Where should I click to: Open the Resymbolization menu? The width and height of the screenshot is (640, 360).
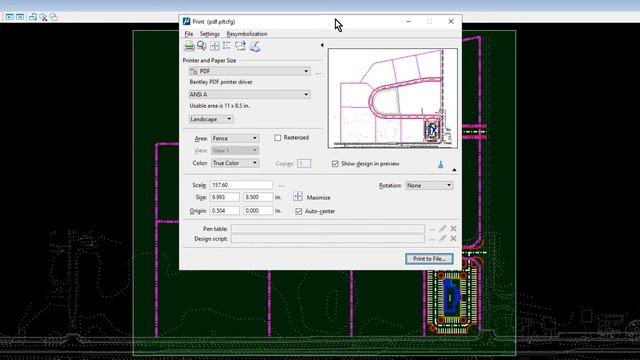coord(247,34)
